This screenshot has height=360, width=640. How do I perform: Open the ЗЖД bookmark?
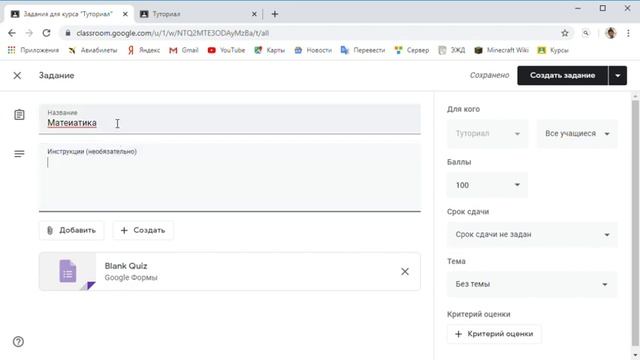pos(451,50)
